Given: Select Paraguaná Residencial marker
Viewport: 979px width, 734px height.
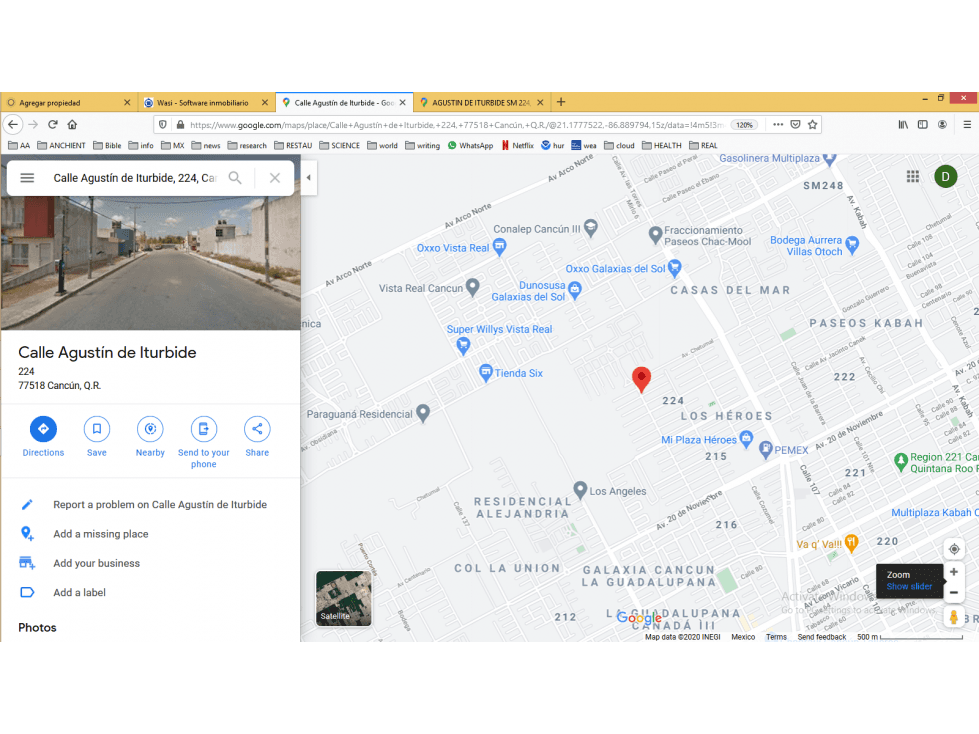Looking at the screenshot, I should [x=423, y=413].
